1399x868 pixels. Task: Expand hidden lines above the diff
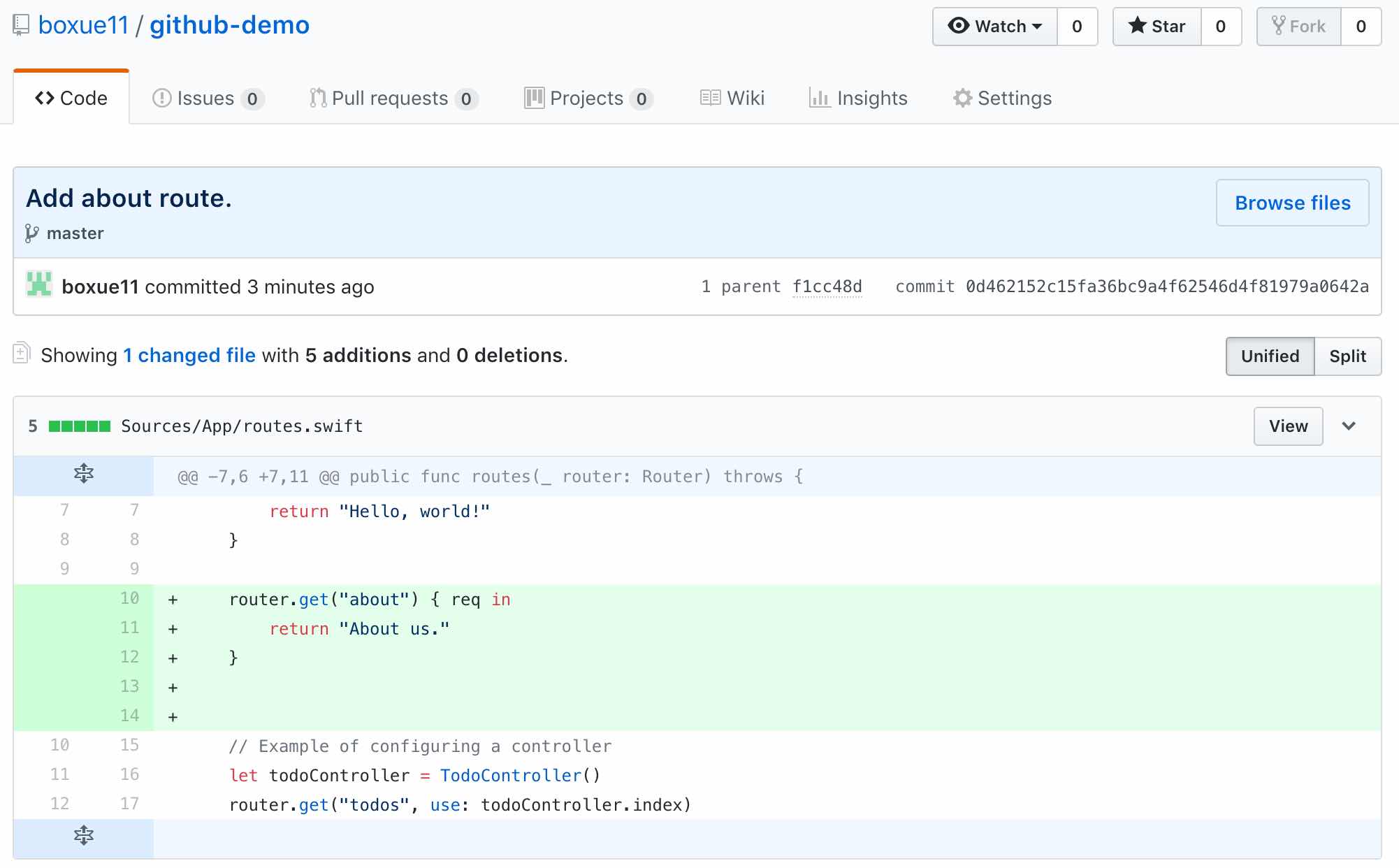[x=84, y=474]
